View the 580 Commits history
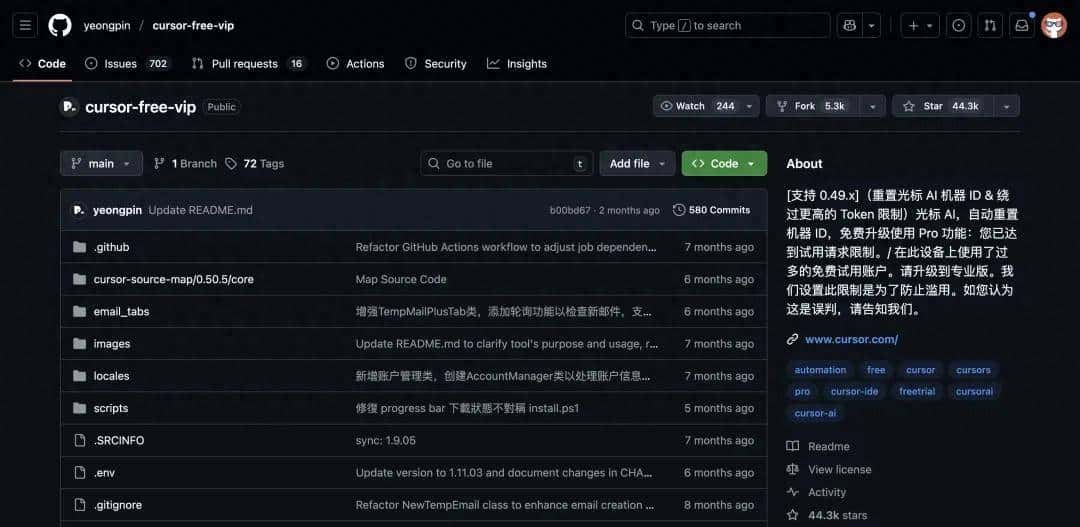This screenshot has width=1080, height=527. (712, 210)
